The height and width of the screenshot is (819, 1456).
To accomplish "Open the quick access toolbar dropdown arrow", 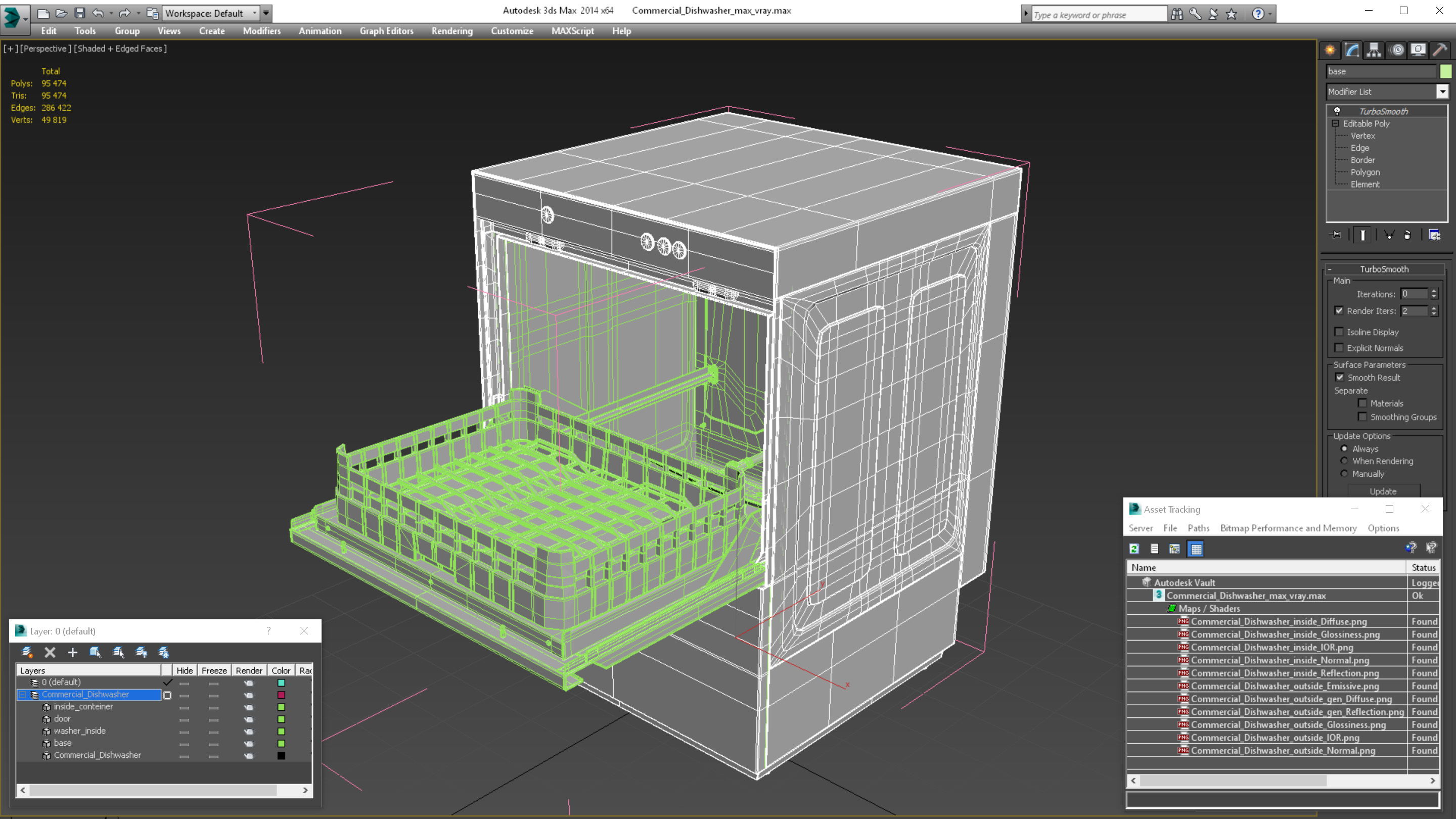I will click(266, 13).
